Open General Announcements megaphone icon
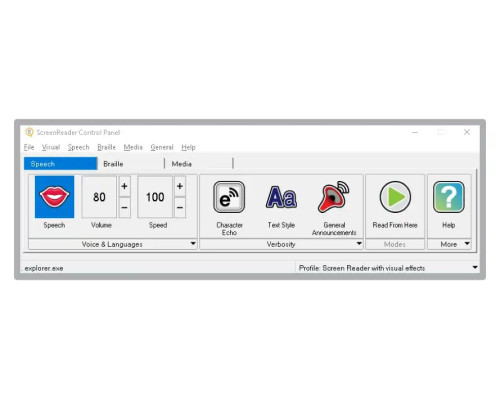 334,197
